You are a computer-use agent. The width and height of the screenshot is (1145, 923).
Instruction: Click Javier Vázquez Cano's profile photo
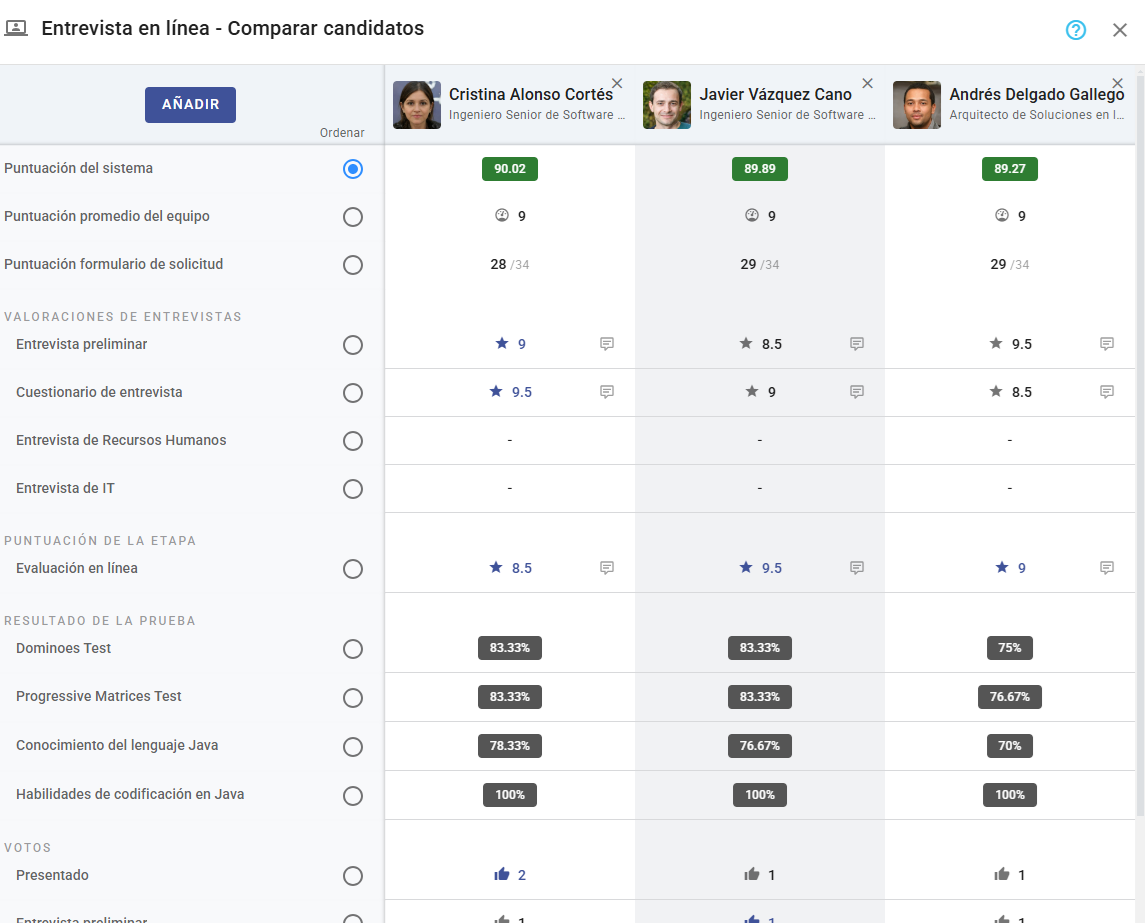(x=667, y=105)
